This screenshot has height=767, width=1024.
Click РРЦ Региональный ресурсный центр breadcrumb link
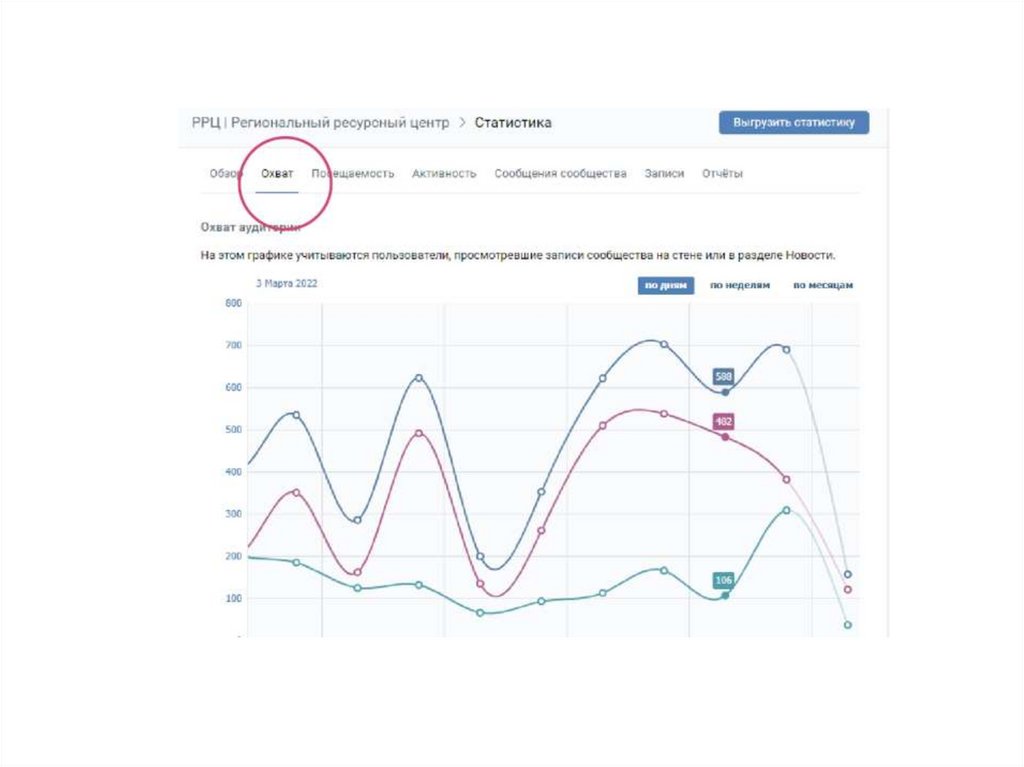click(320, 122)
